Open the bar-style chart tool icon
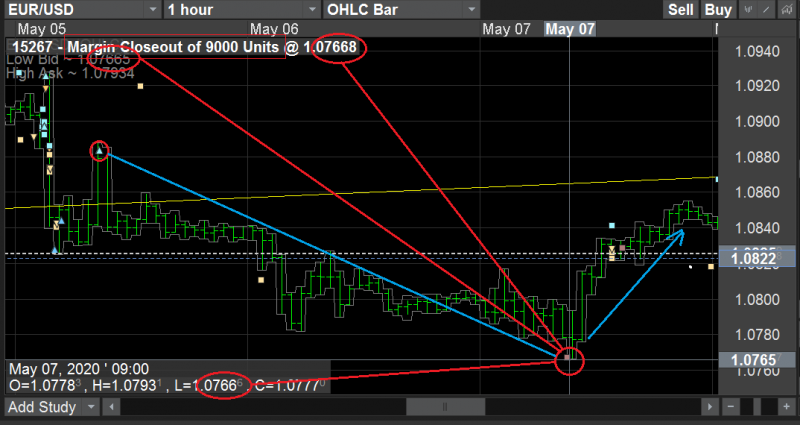This screenshot has height=425, width=800. [749, 10]
